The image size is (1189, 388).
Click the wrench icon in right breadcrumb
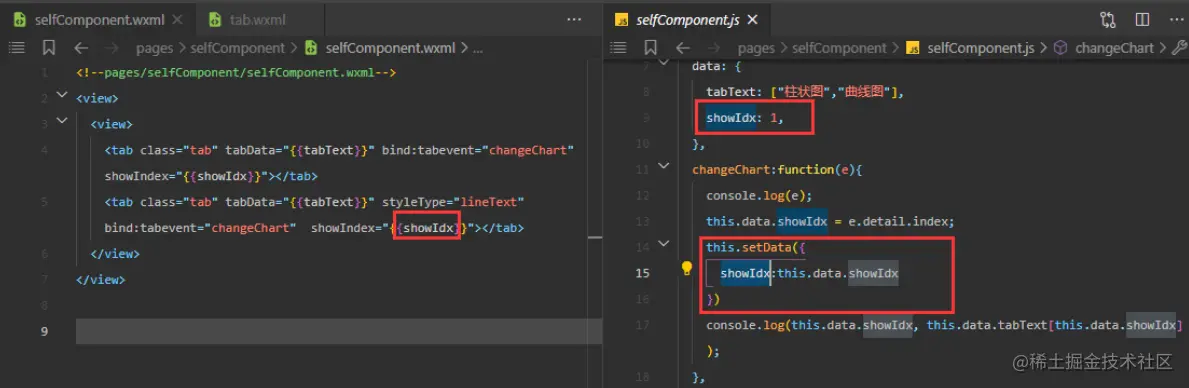(1179, 48)
